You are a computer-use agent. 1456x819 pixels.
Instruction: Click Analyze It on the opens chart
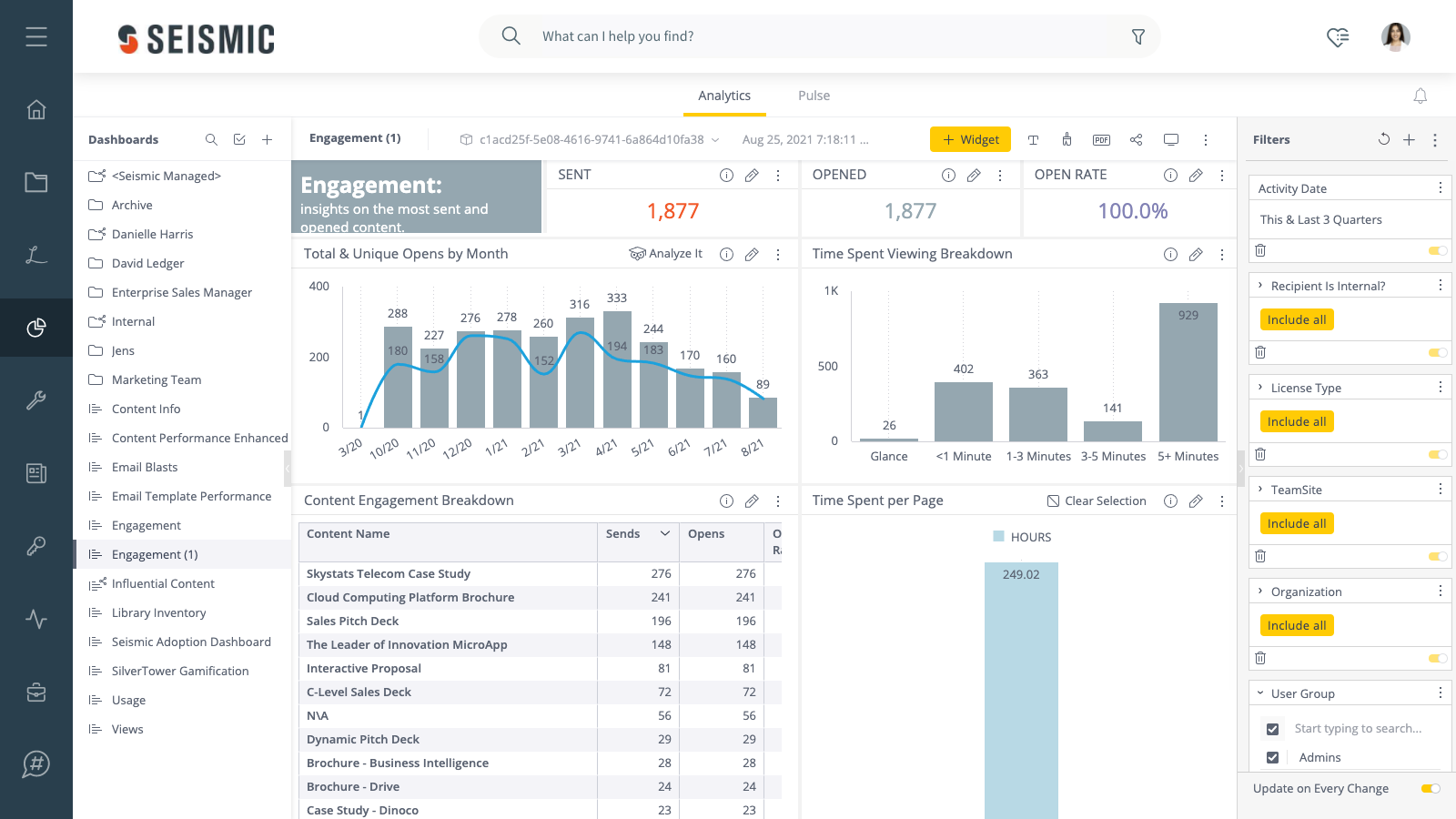pos(666,254)
